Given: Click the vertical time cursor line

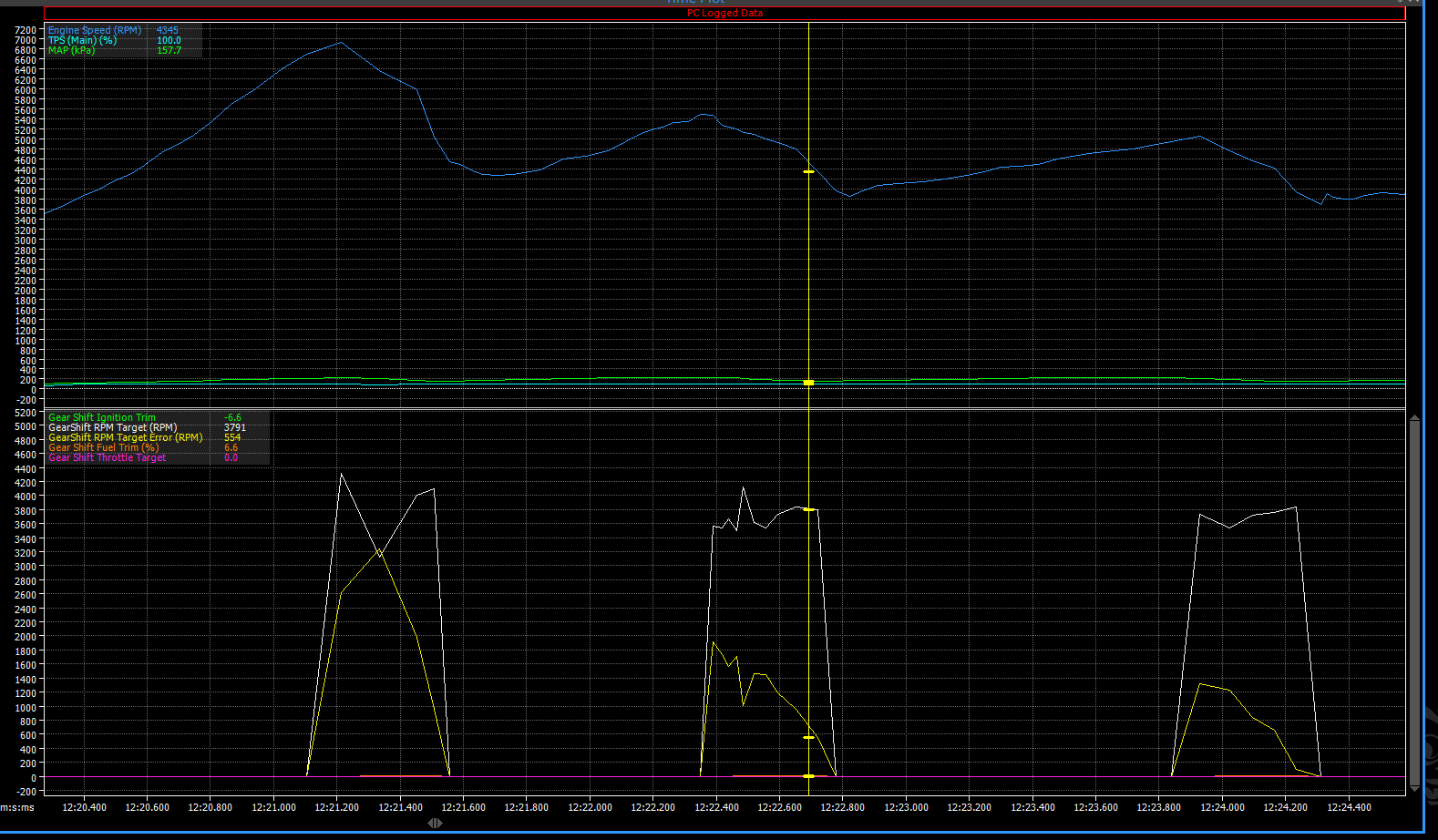Looking at the screenshot, I should coord(808,273).
